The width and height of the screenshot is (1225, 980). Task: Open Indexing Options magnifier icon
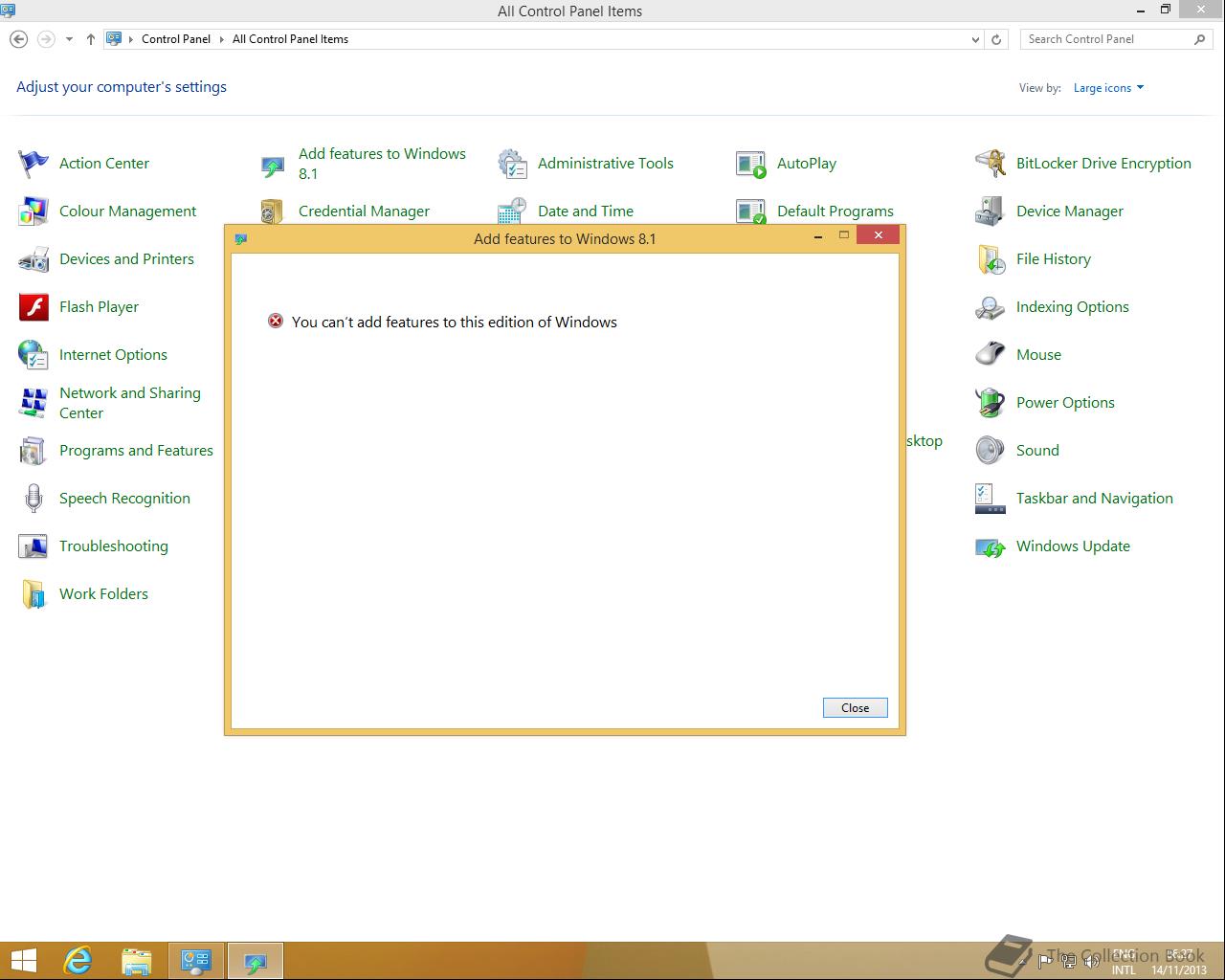tap(991, 307)
